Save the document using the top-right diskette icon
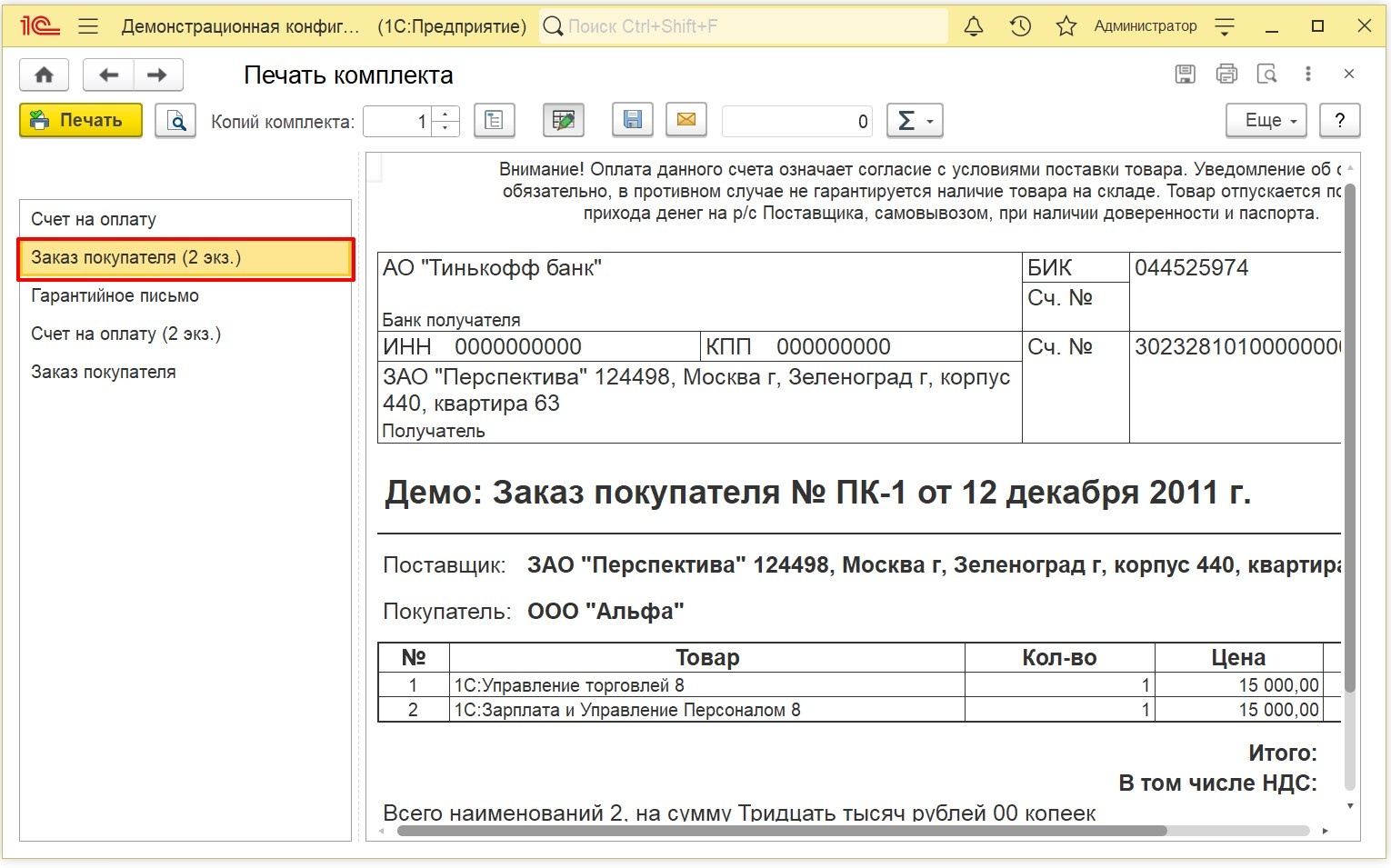The width and height of the screenshot is (1391, 868). [1185, 75]
